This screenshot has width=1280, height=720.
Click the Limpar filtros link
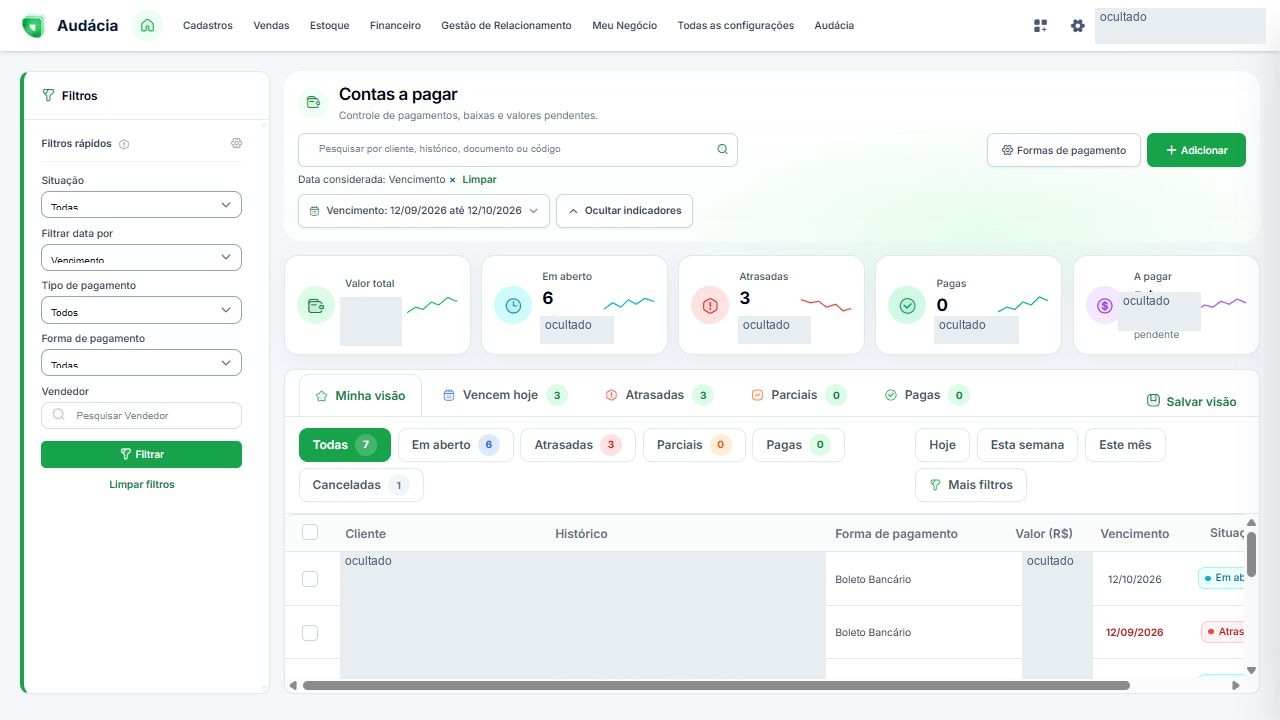141,484
